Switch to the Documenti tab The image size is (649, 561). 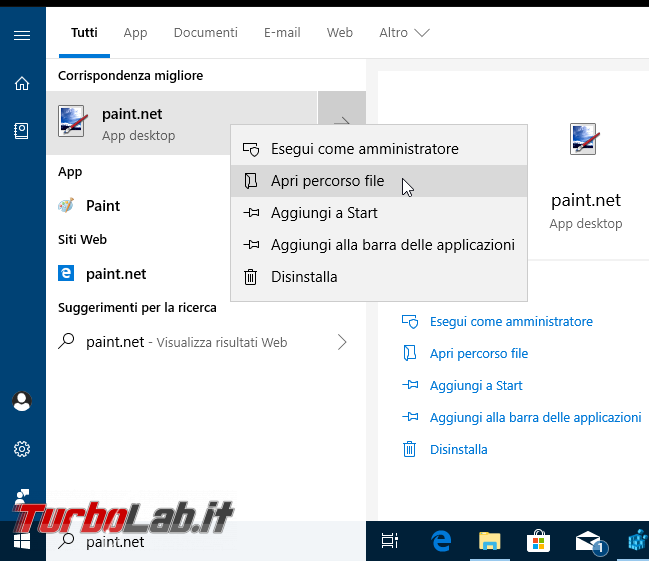click(x=206, y=33)
